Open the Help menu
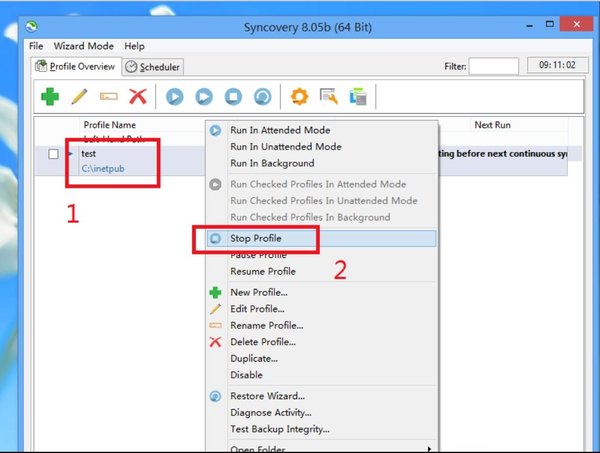The height and width of the screenshot is (453, 600). 134,46
